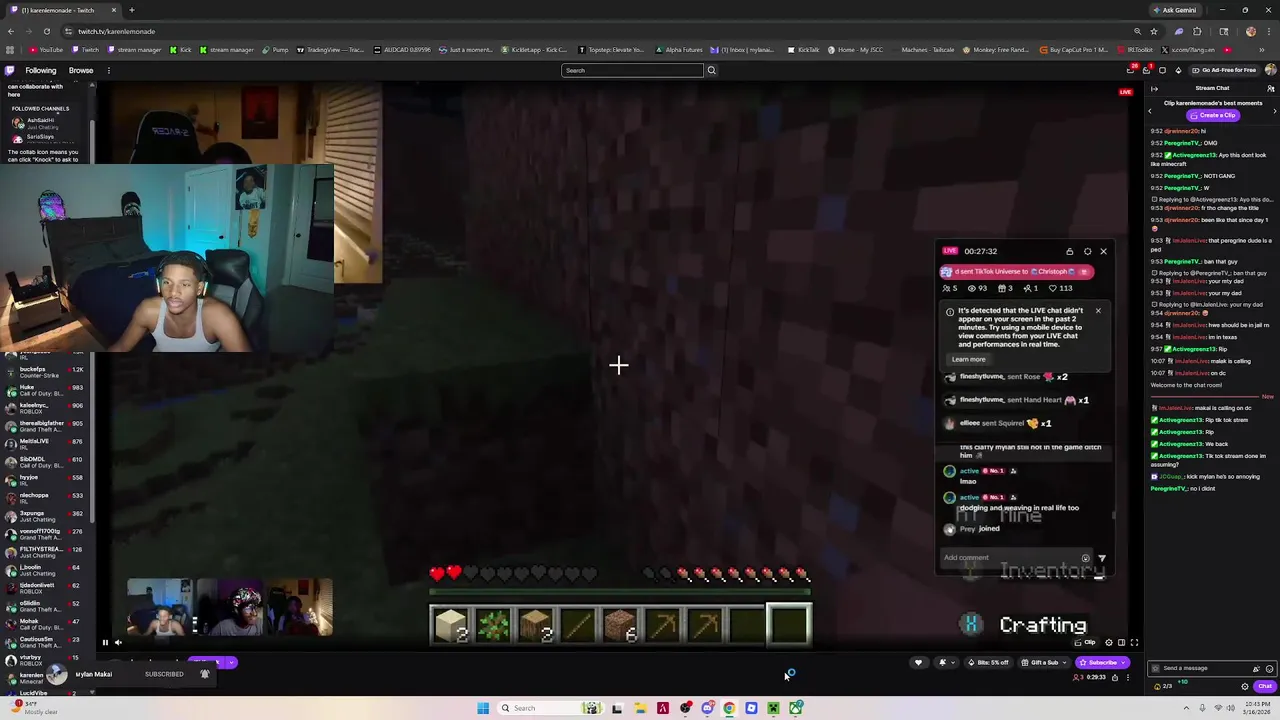Open Kick bookmark in bookmarks bar
This screenshot has height=720, width=1280.
pos(180,50)
